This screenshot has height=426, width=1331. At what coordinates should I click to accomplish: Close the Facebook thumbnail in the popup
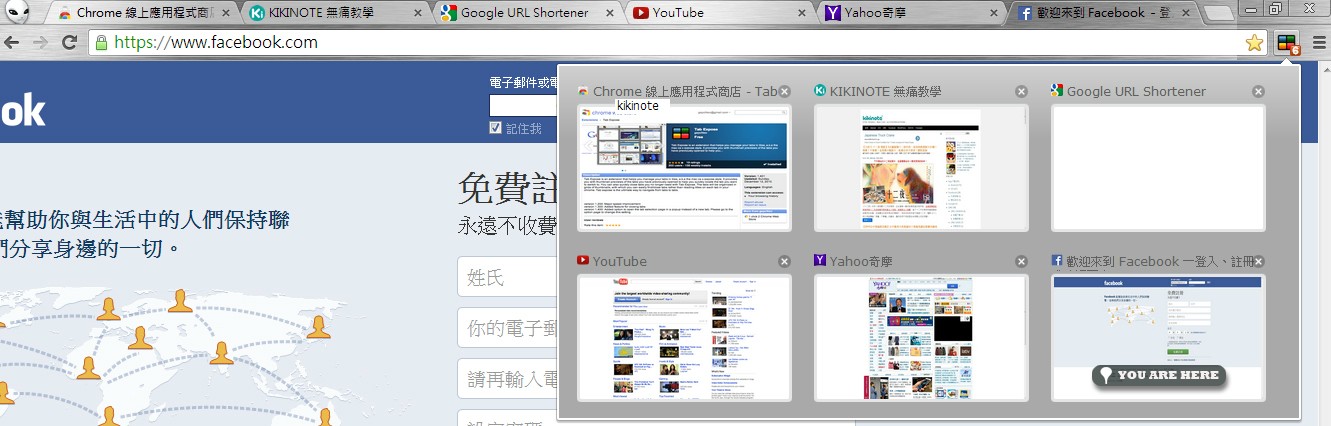(1258, 261)
